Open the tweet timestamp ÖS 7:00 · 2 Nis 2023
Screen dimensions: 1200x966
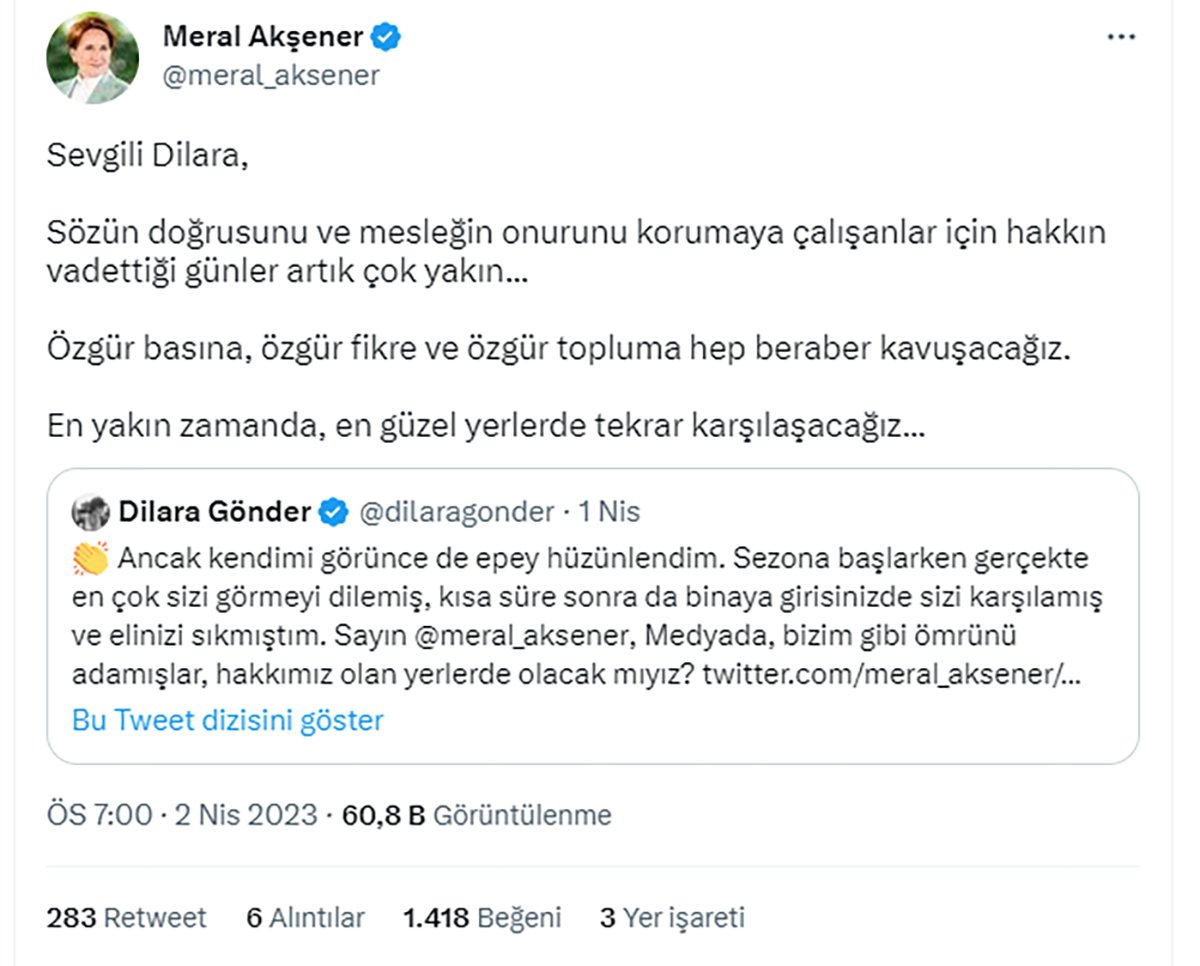[181, 815]
